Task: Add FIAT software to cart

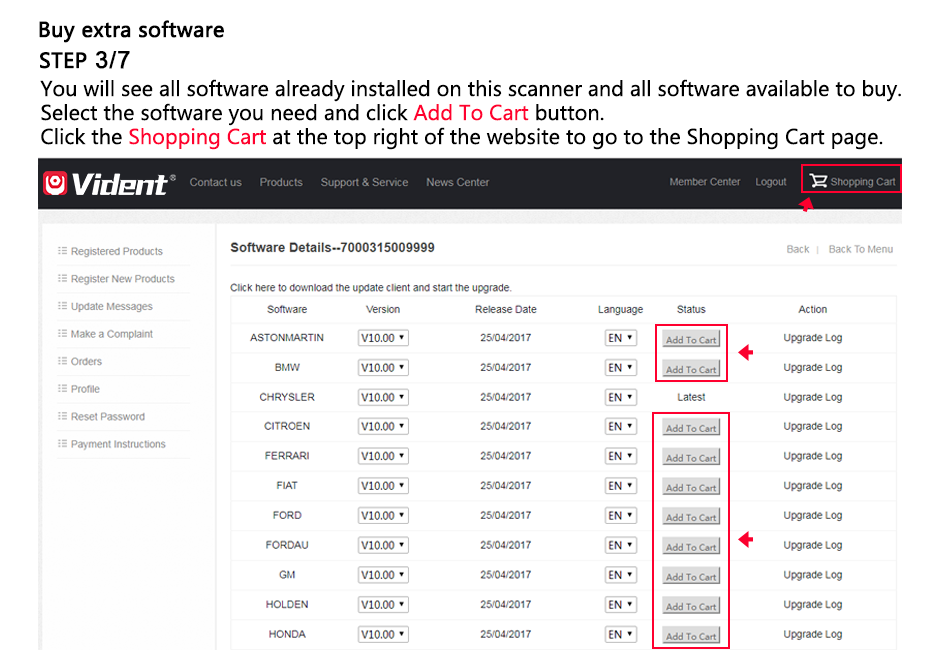Action: click(x=691, y=487)
